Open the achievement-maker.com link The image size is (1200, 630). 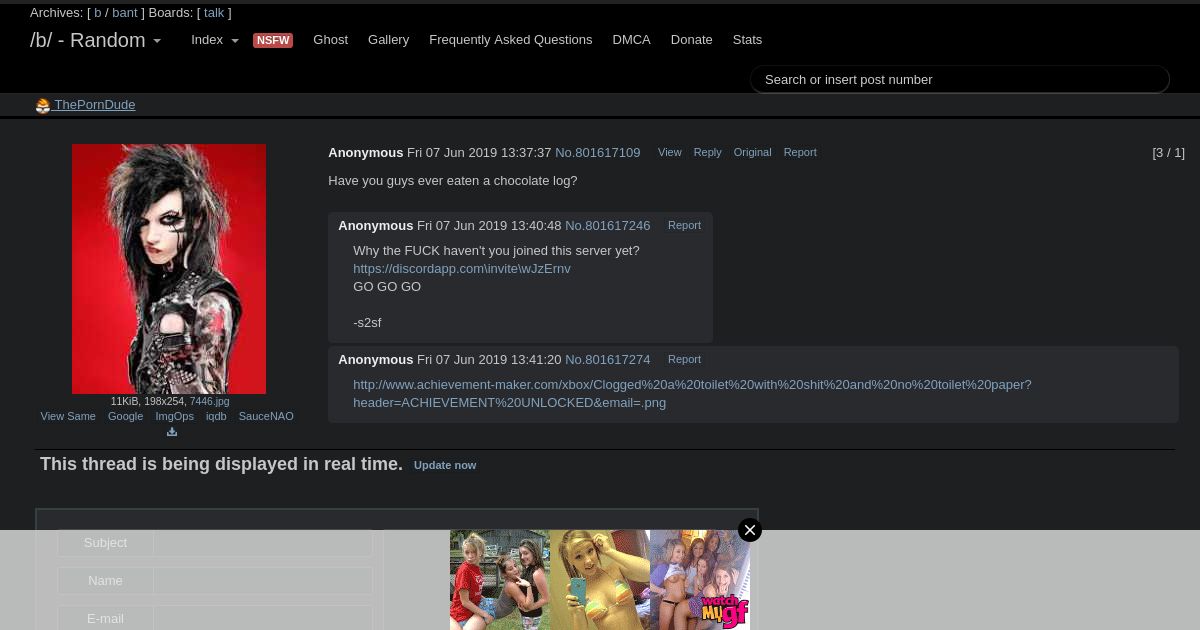click(692, 394)
